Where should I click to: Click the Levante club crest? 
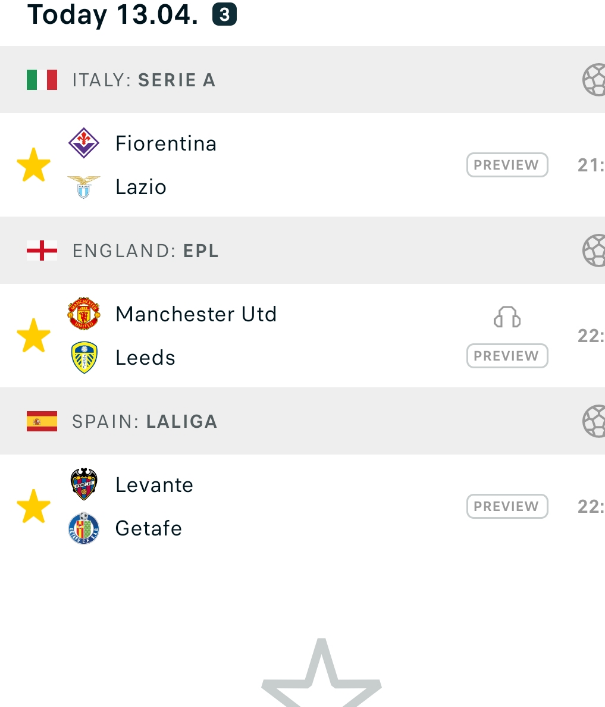[84, 484]
